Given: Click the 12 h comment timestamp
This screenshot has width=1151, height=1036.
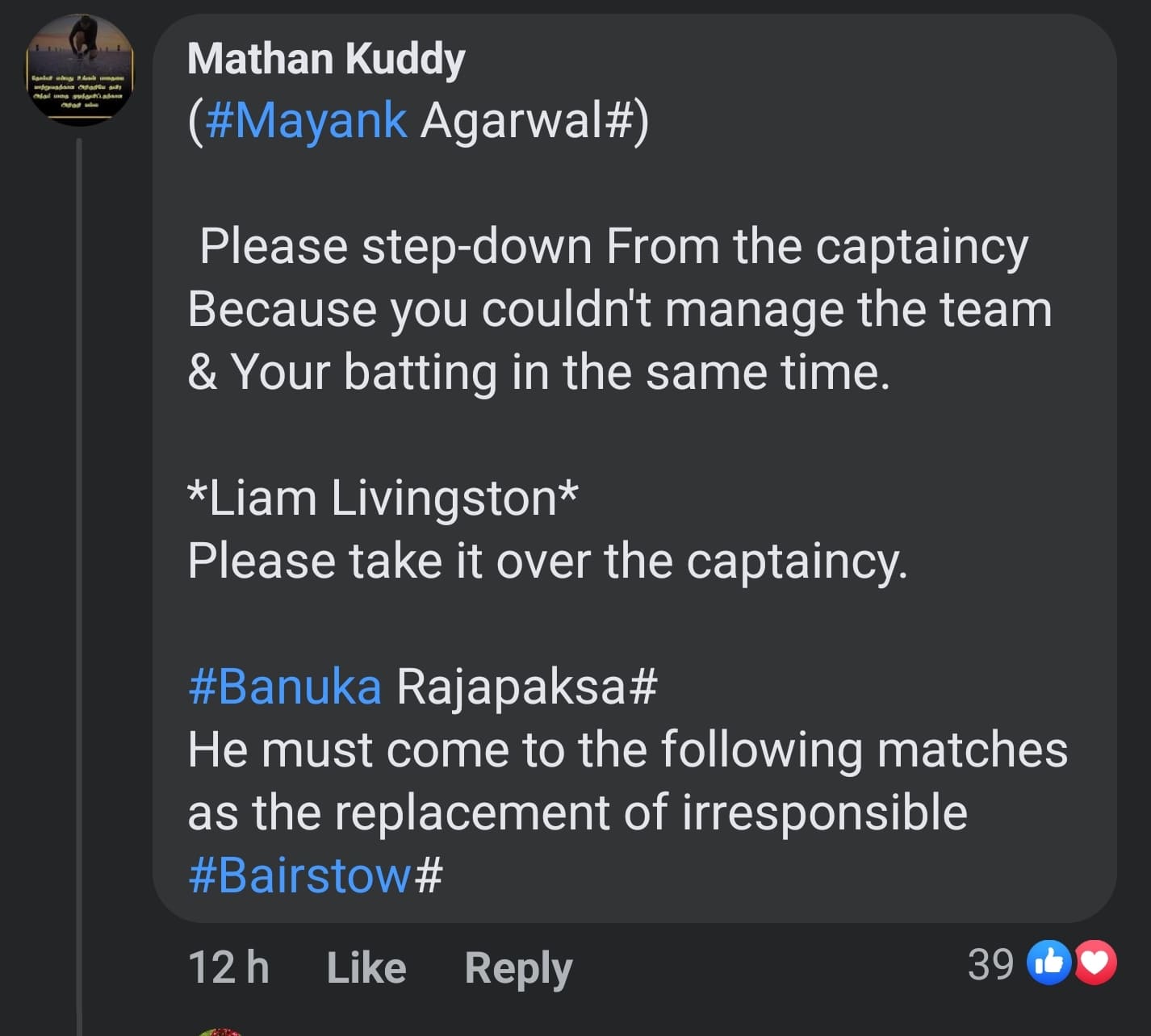Looking at the screenshot, I should coord(228,967).
